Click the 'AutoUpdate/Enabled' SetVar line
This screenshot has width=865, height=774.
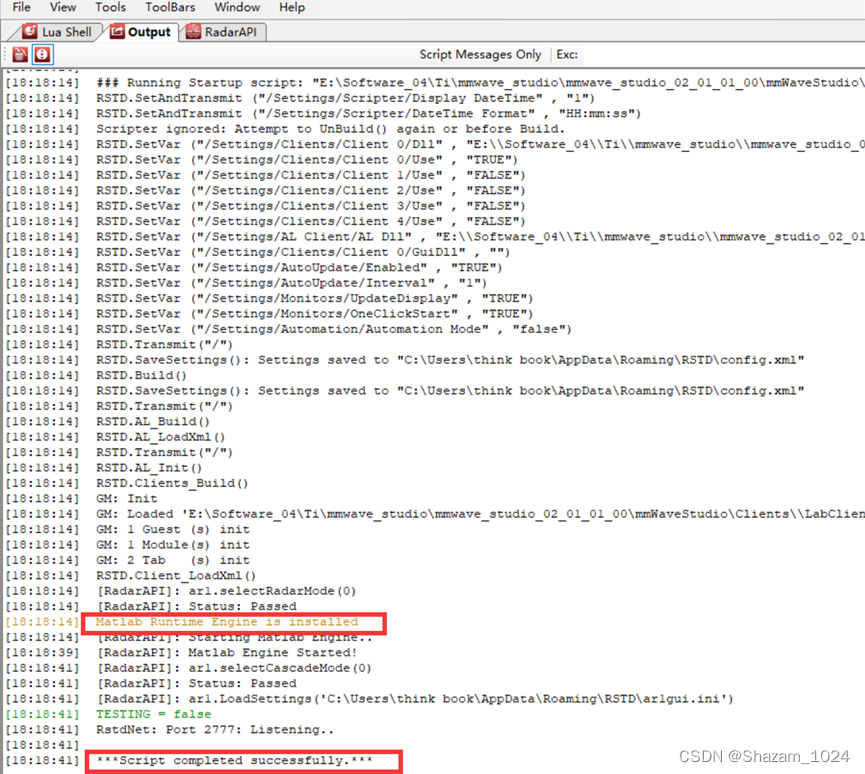(300, 268)
